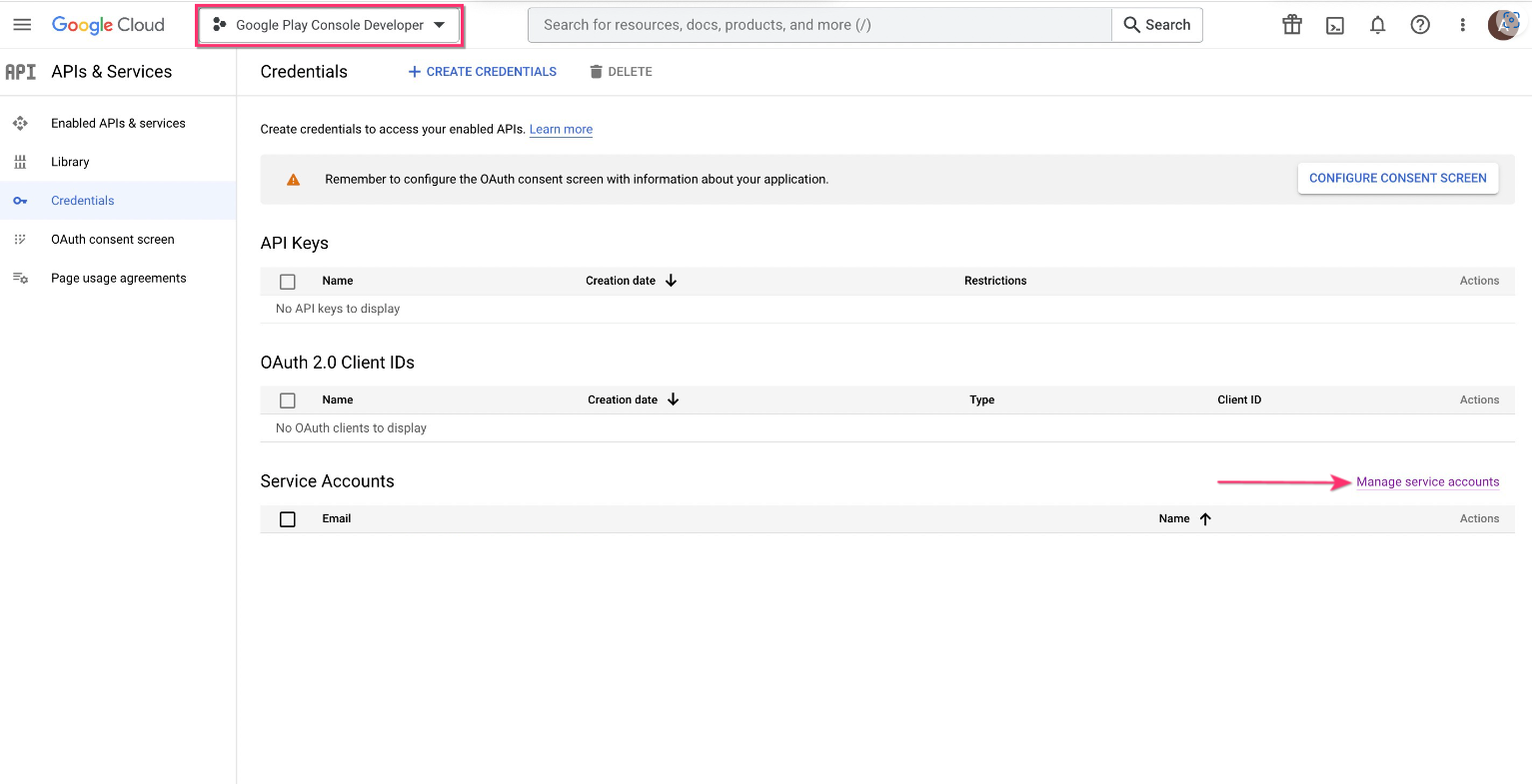This screenshot has width=1532, height=784.
Task: Click 'No OAuth clients to display' text
Action: (x=351, y=427)
